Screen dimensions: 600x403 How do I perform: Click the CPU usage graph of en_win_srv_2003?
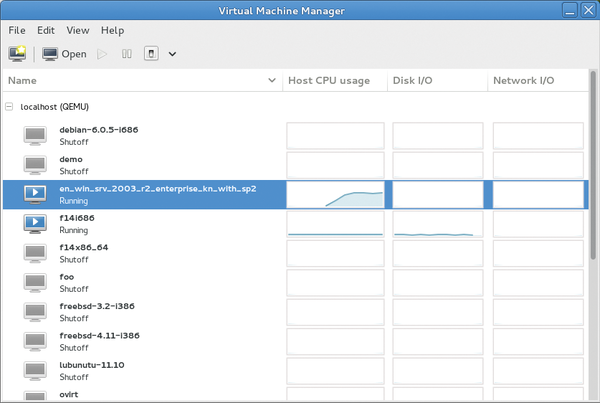[335, 194]
